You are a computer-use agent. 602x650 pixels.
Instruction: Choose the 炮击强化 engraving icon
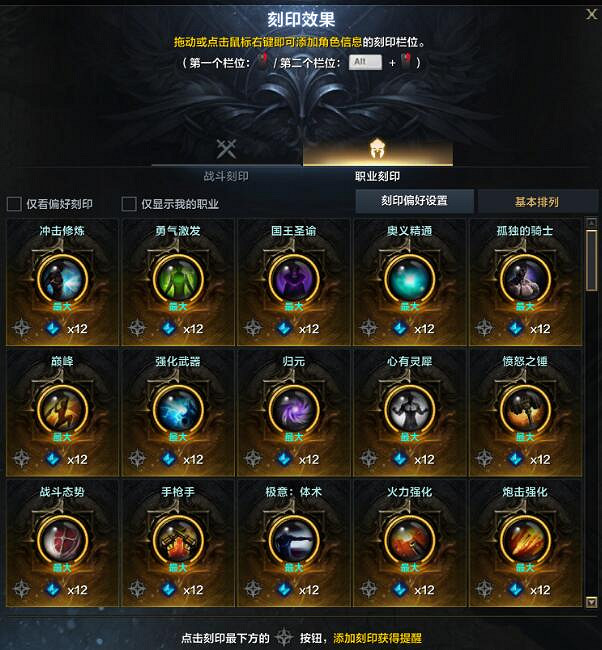(x=525, y=540)
